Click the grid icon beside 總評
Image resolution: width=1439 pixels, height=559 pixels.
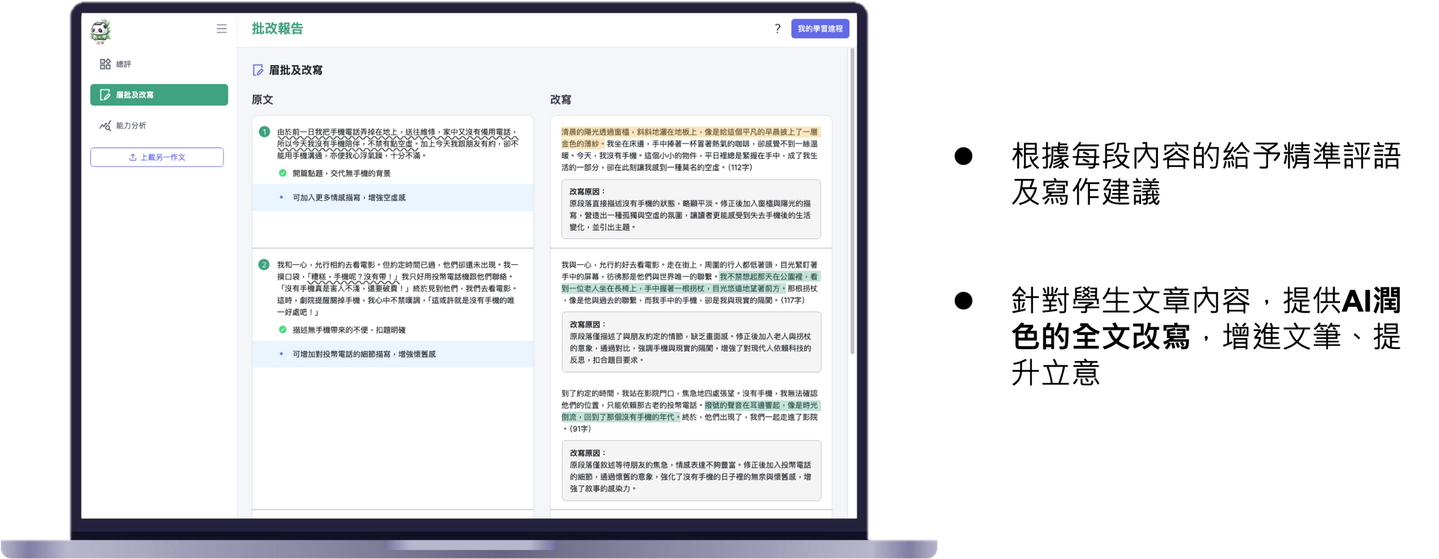pyautogui.click(x=105, y=64)
